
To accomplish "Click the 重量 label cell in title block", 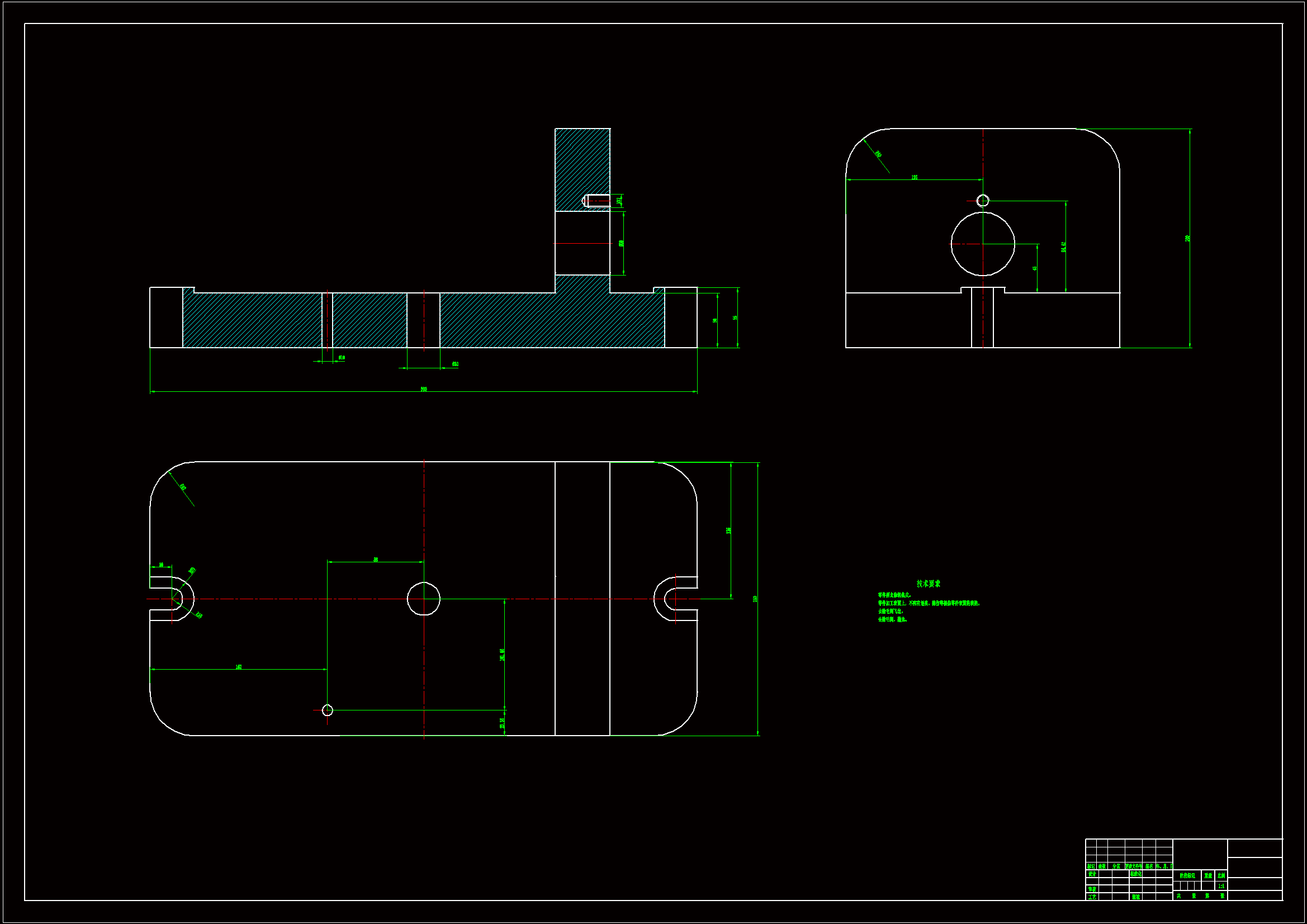I will [1207, 875].
